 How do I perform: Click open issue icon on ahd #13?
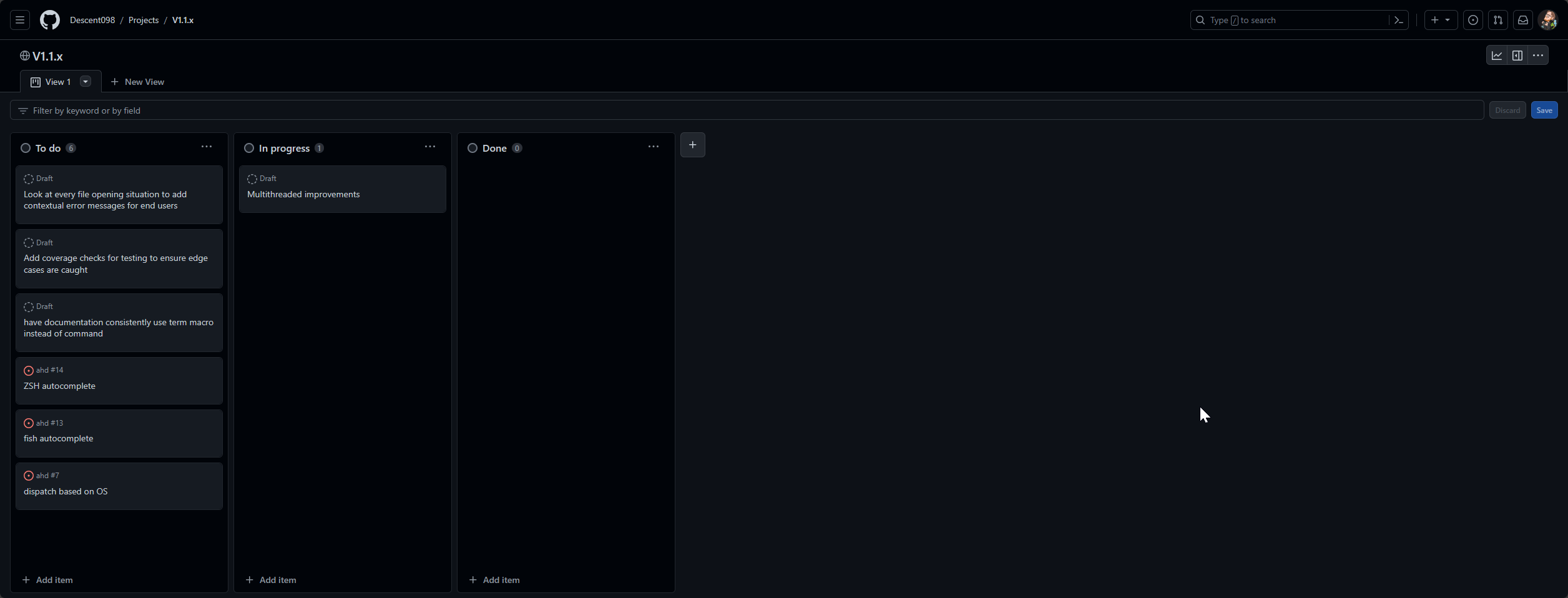(x=29, y=423)
